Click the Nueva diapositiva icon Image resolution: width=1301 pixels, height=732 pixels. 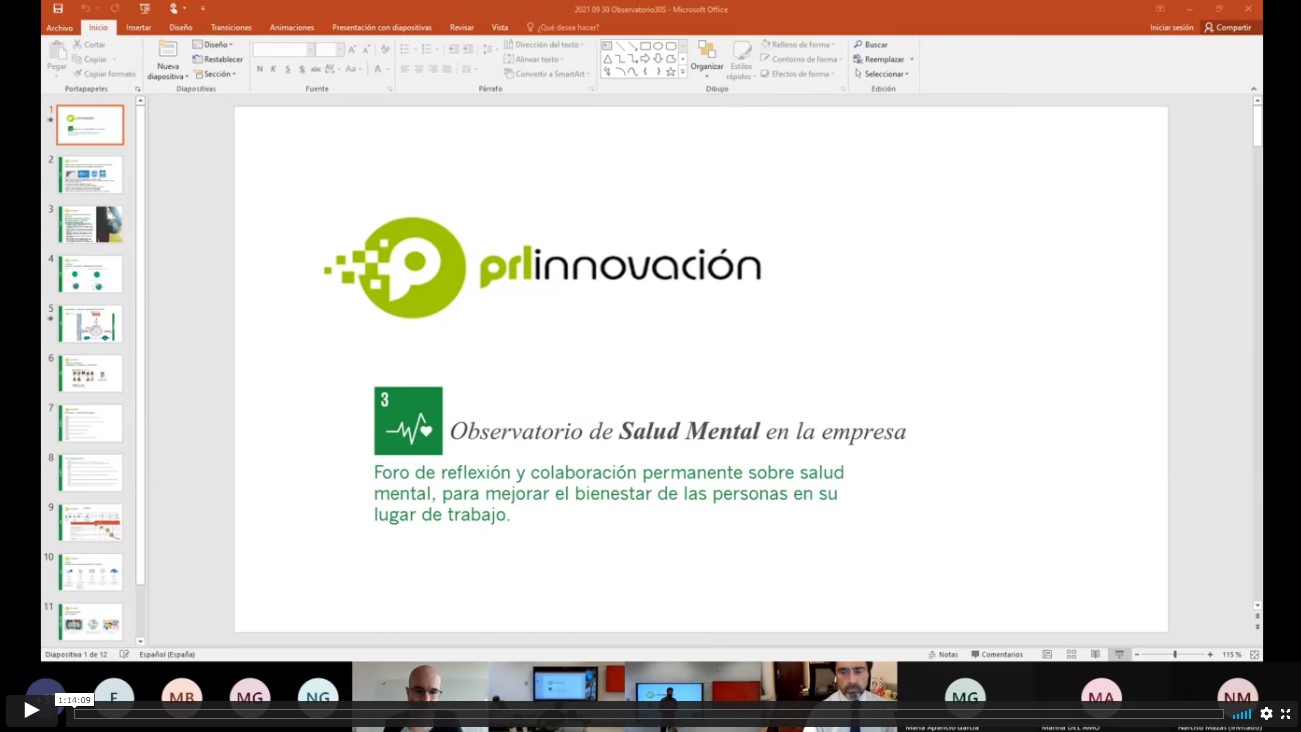167,52
